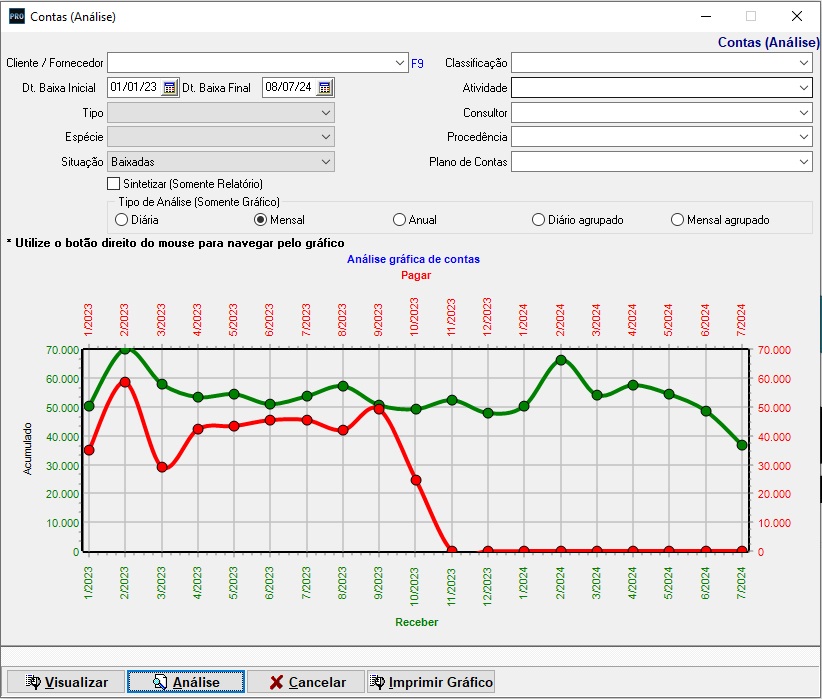Click the Dt. Baixa Inicial date field
Screen dimensions: 822x699
coord(135,88)
